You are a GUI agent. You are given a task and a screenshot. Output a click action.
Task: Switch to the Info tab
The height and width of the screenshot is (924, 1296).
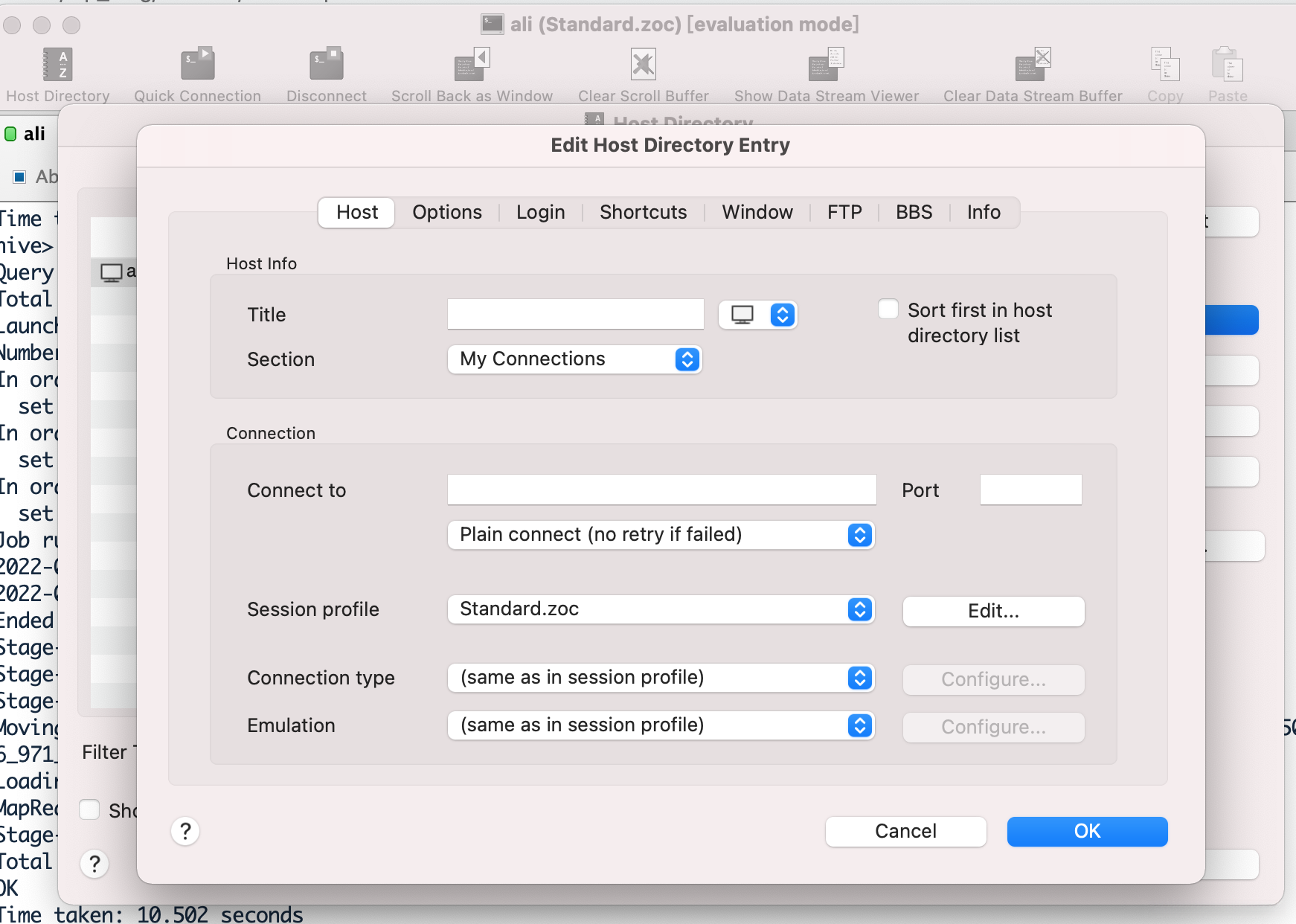(984, 213)
